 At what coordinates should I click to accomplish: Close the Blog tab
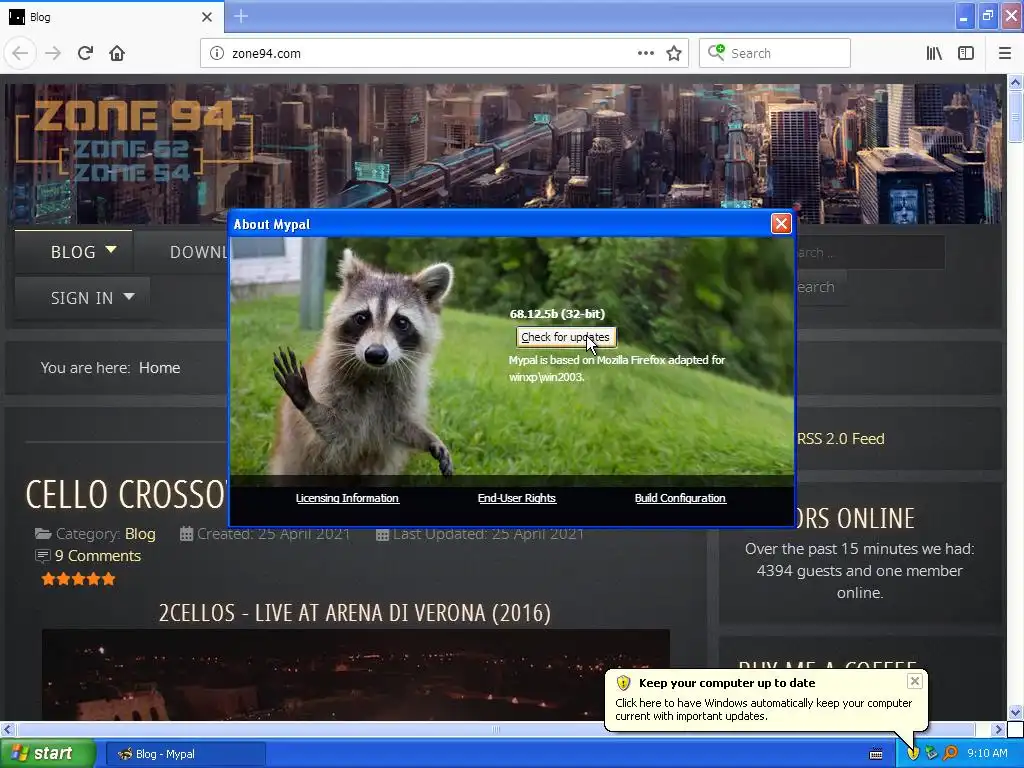click(x=206, y=17)
